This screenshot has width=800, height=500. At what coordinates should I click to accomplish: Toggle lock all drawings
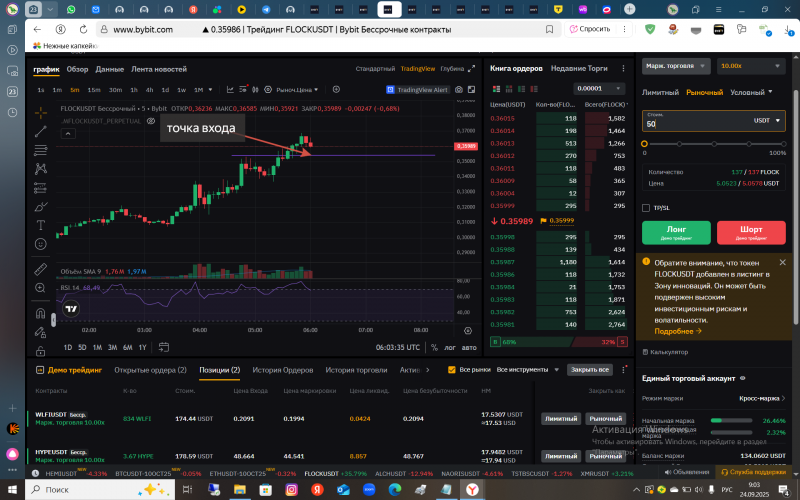(41, 351)
